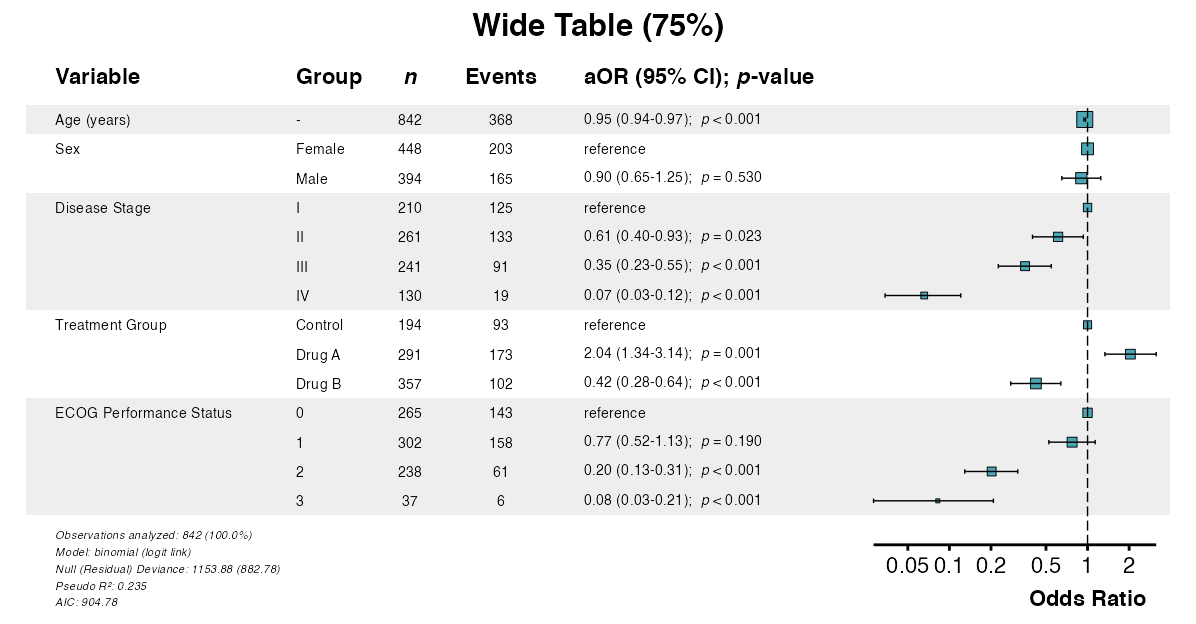This screenshot has height=624, width=1196.
Task: Click the Stage III odds ratio square
Action: (x=1025, y=266)
